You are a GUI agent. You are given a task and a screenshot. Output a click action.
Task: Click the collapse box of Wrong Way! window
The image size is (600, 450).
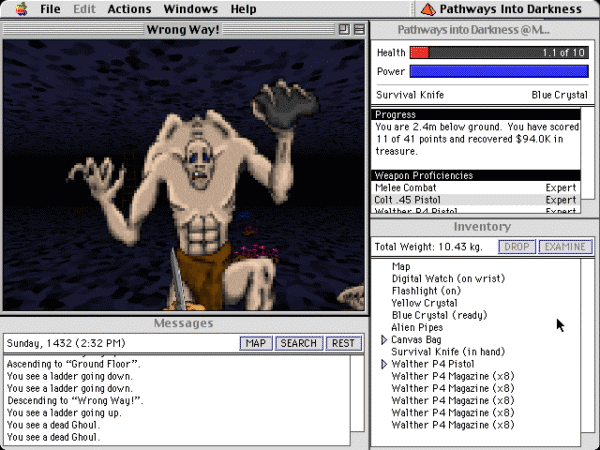[359, 30]
